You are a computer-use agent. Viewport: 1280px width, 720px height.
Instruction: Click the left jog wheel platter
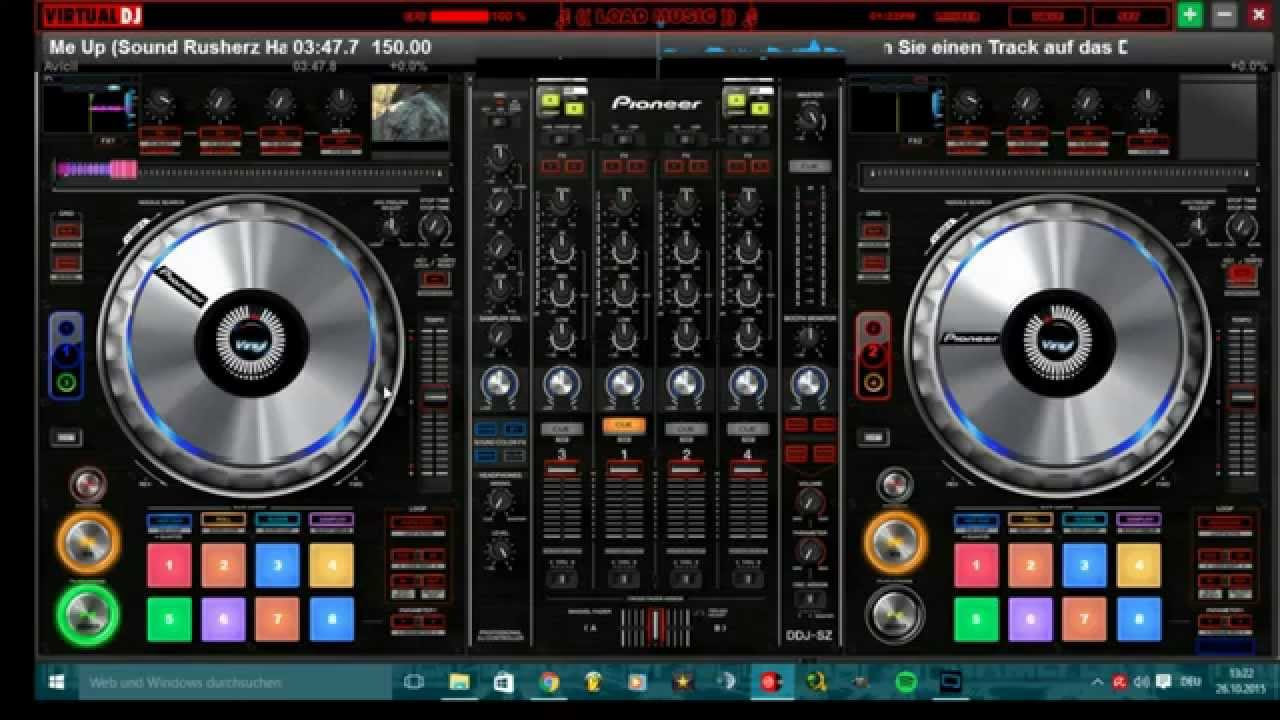pos(251,343)
